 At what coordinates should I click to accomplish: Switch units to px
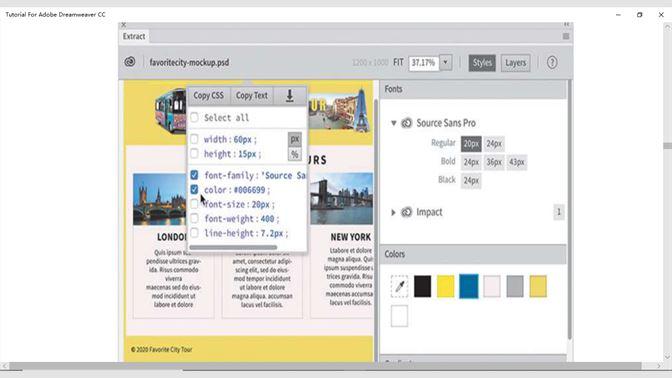point(294,139)
